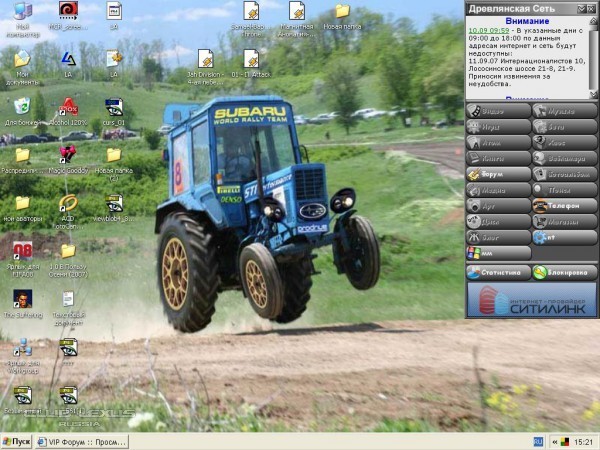Viewport: 600px width, 450px height.
Task: Click the Диск button with CD icon
Action: point(498,222)
